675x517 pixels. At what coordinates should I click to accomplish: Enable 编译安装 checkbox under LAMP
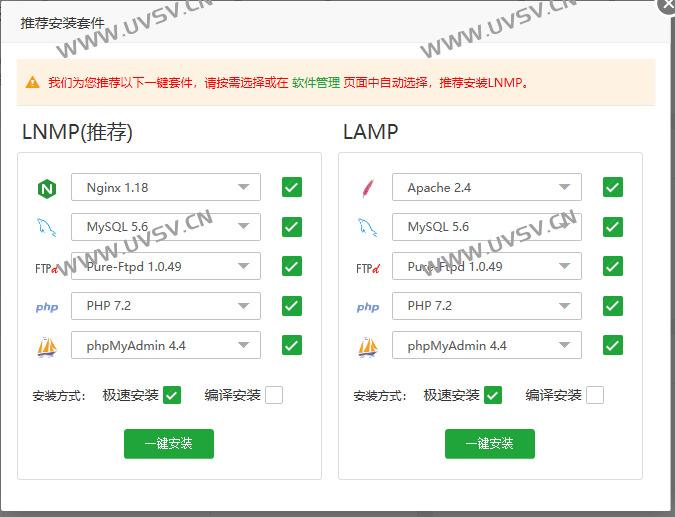(x=595, y=395)
